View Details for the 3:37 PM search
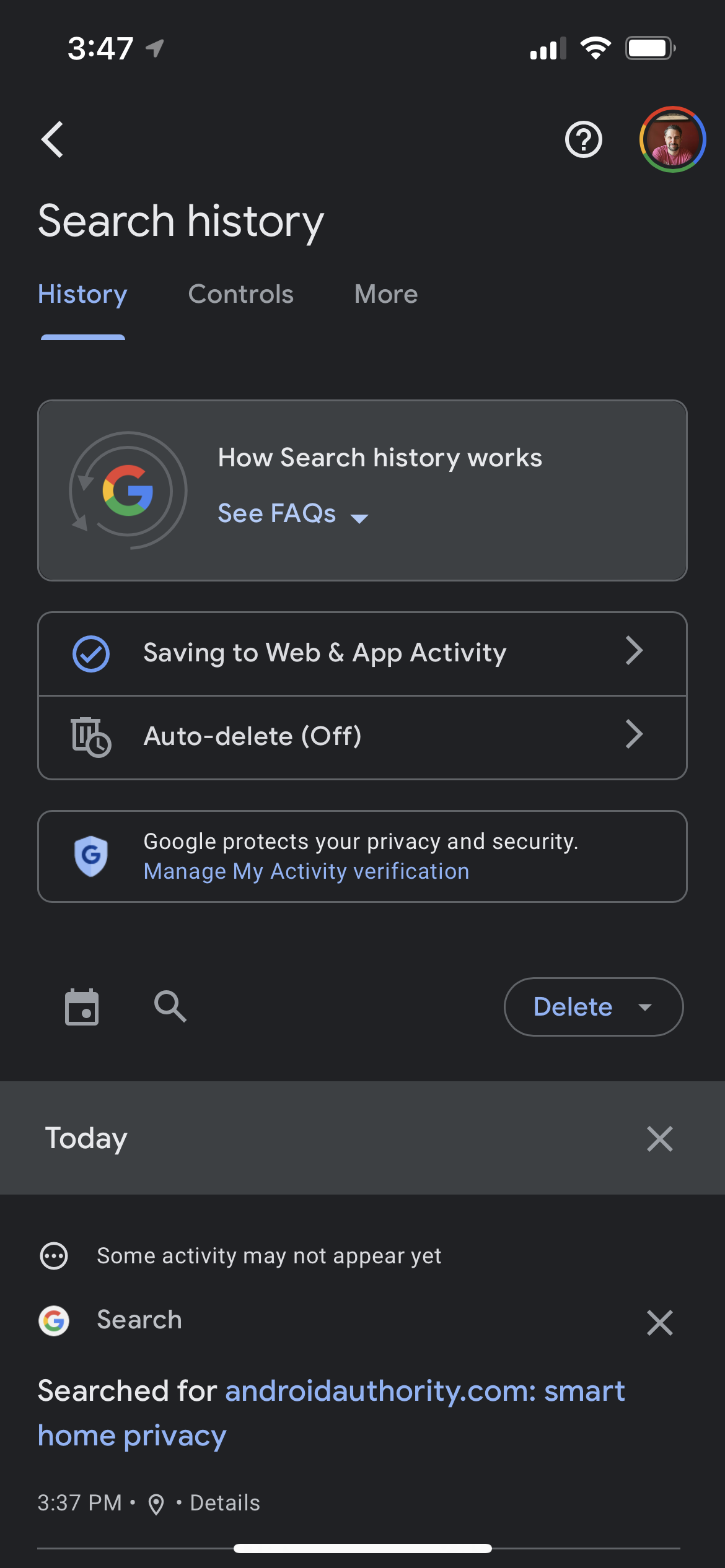The height and width of the screenshot is (1568, 725). [225, 1503]
